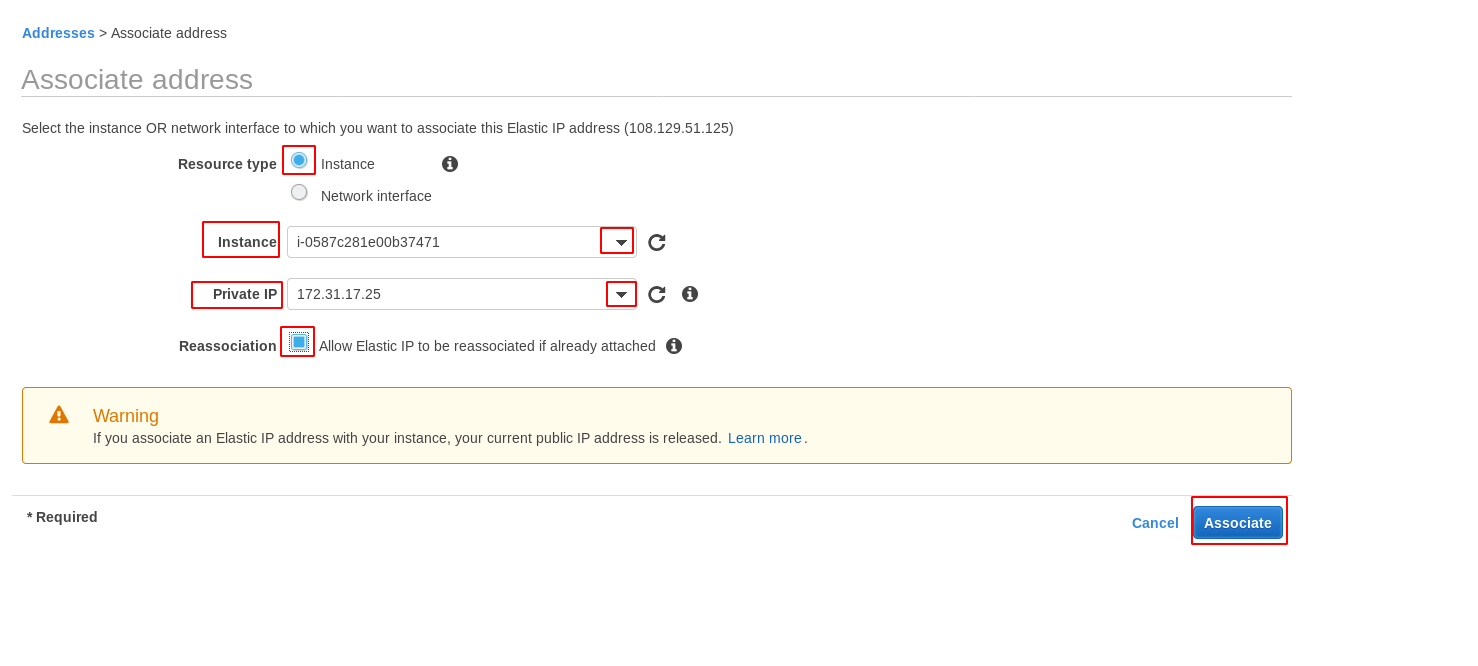Viewport: 1478px width, 666px height.
Task: Refresh the Private IP list
Action: 656,294
